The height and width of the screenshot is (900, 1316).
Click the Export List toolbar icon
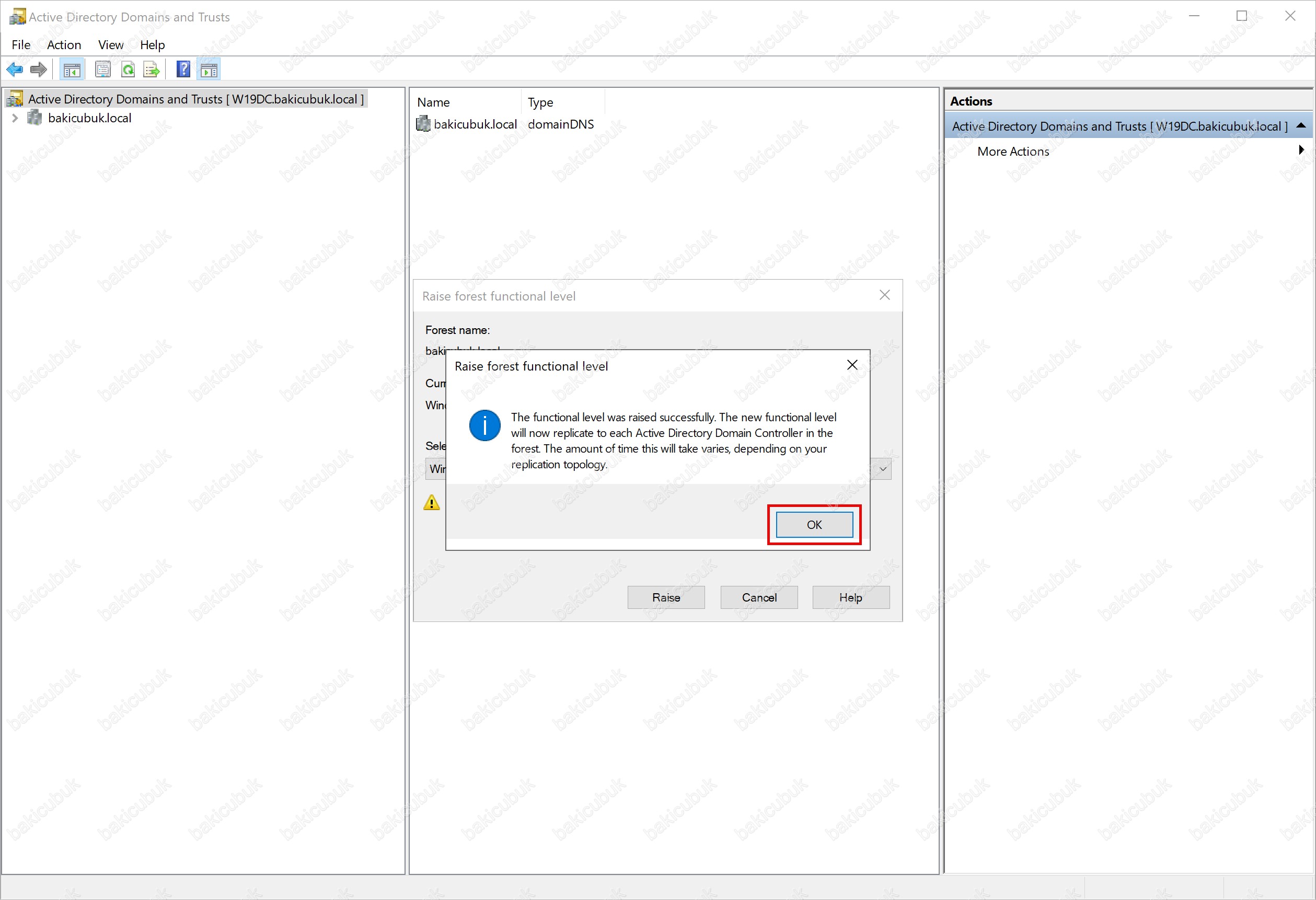tap(152, 70)
